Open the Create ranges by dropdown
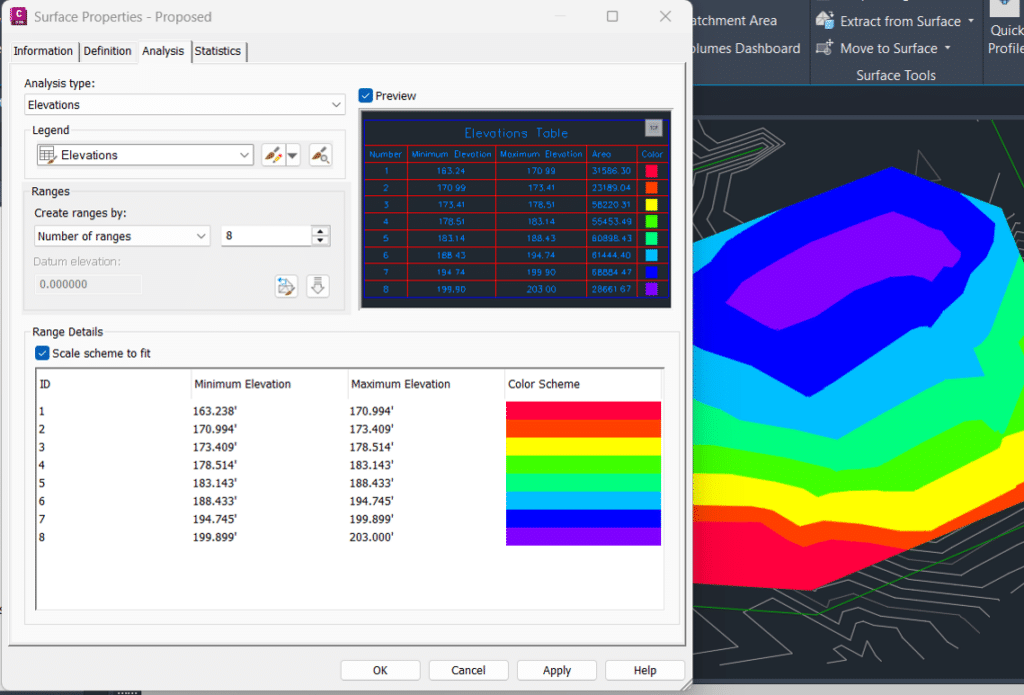 (122, 236)
